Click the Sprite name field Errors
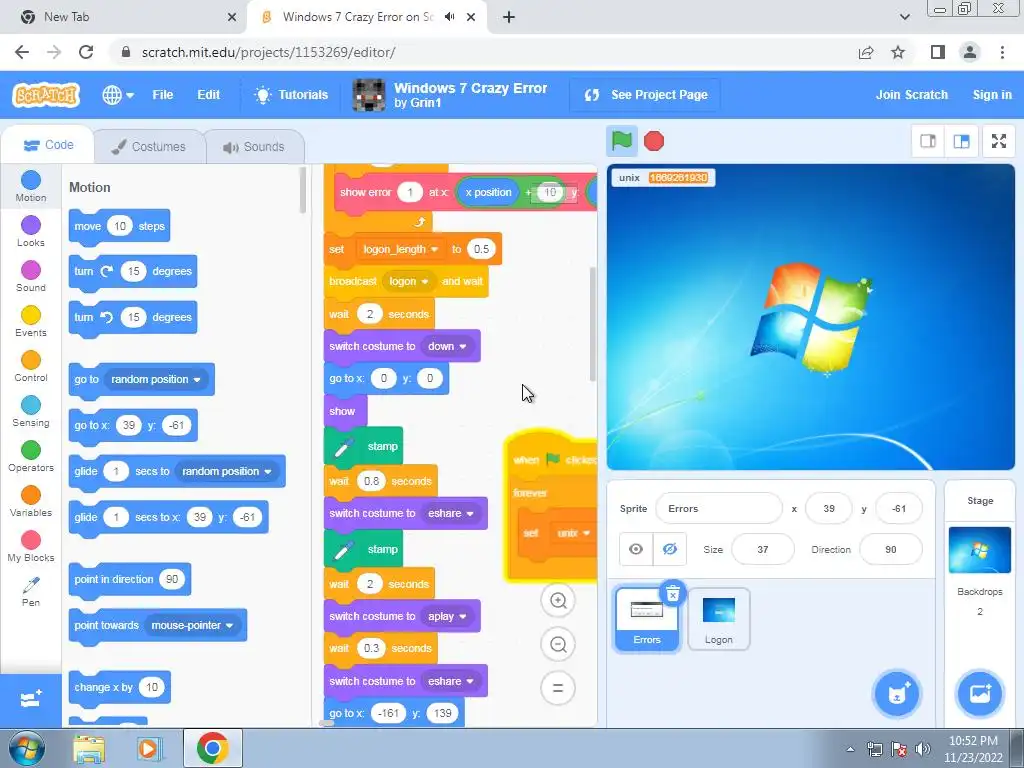The width and height of the screenshot is (1024, 768). click(718, 509)
